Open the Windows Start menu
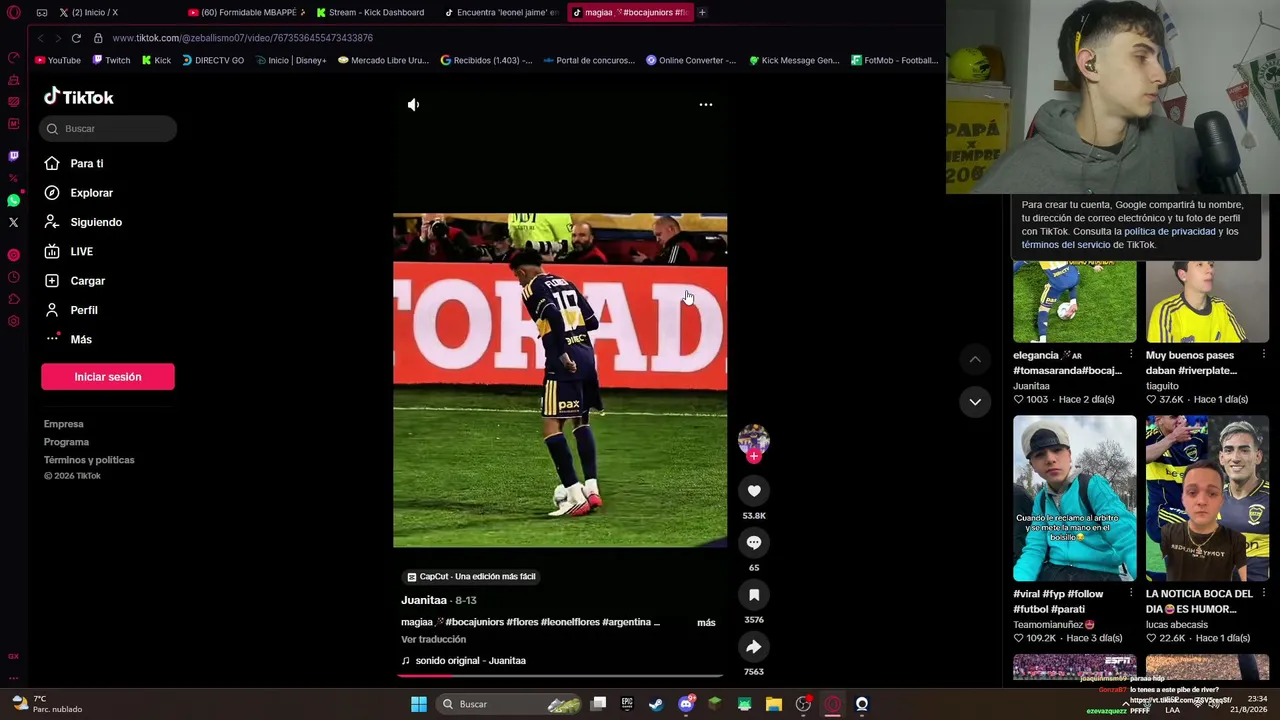Image resolution: width=1280 pixels, height=720 pixels. [419, 704]
